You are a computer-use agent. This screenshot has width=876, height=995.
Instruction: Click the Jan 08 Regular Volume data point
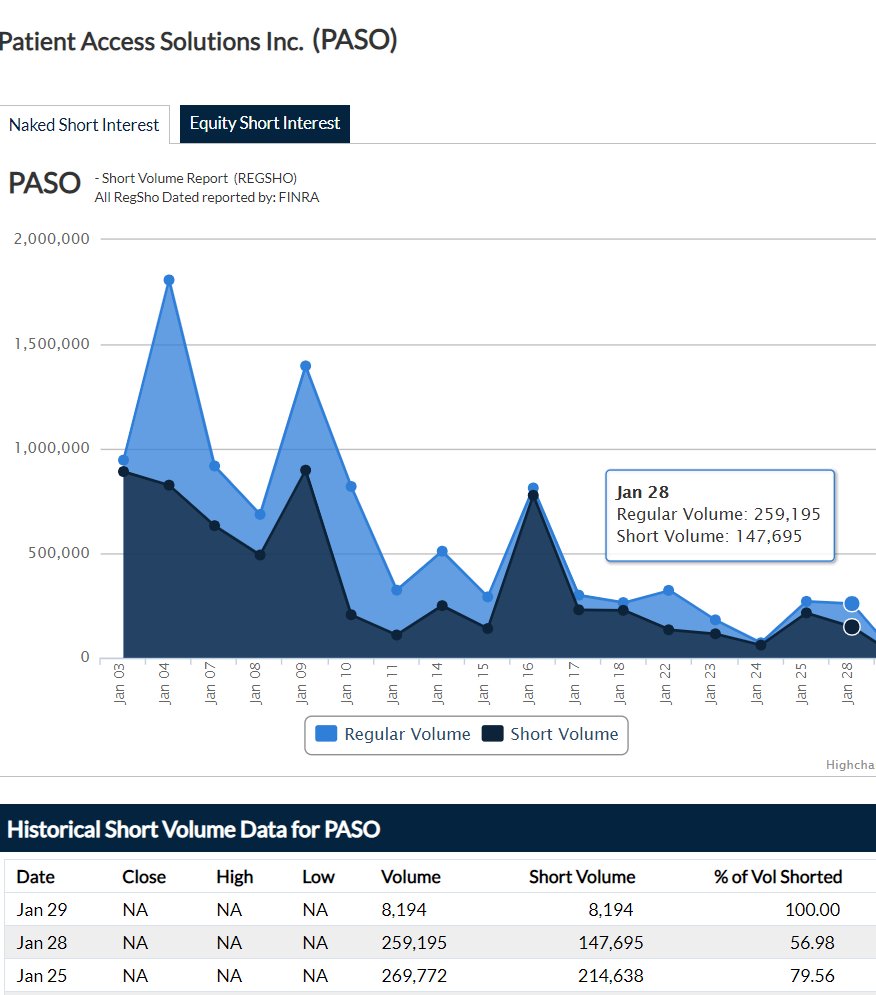click(x=260, y=514)
